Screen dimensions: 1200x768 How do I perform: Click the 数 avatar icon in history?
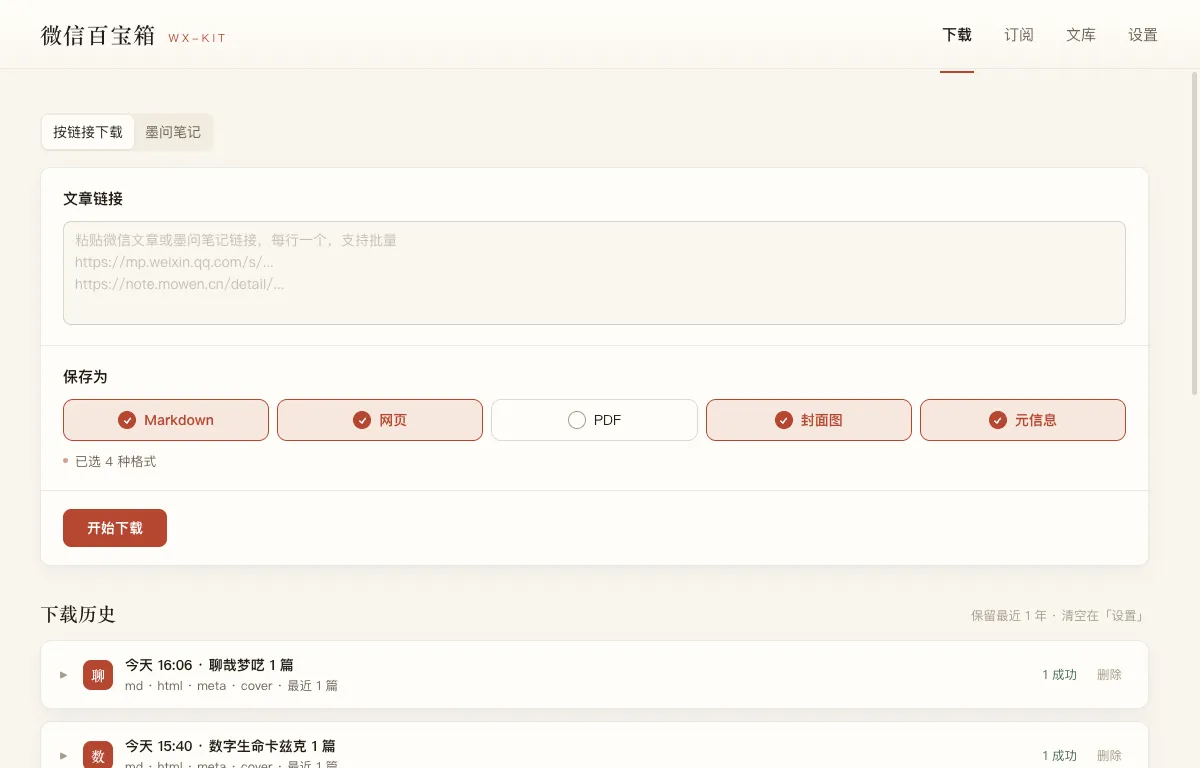(x=98, y=756)
